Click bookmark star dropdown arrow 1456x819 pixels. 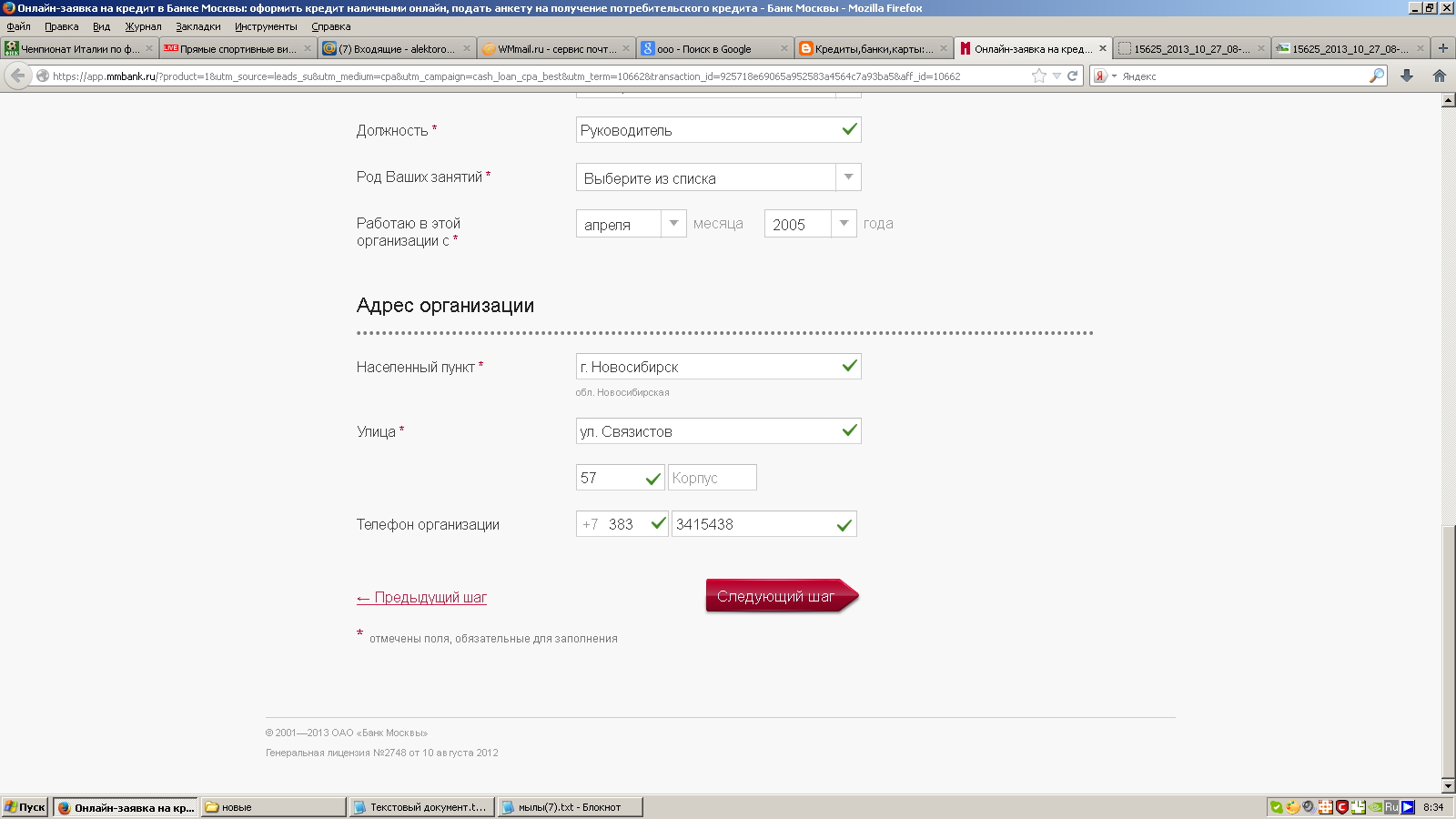tap(1057, 76)
